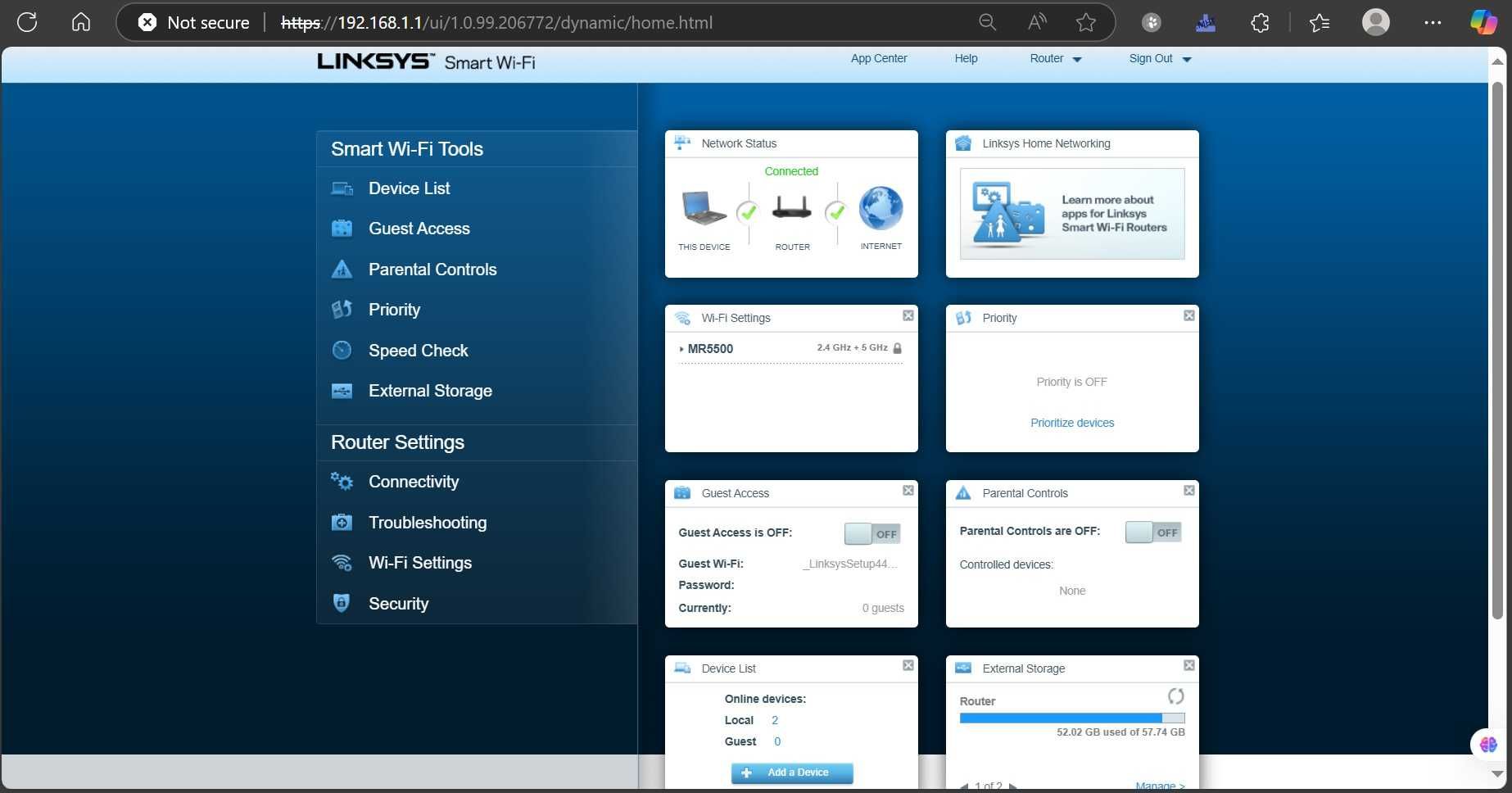This screenshot has width=1512, height=793.
Task: Open the browser profile account icon
Action: (x=1376, y=22)
